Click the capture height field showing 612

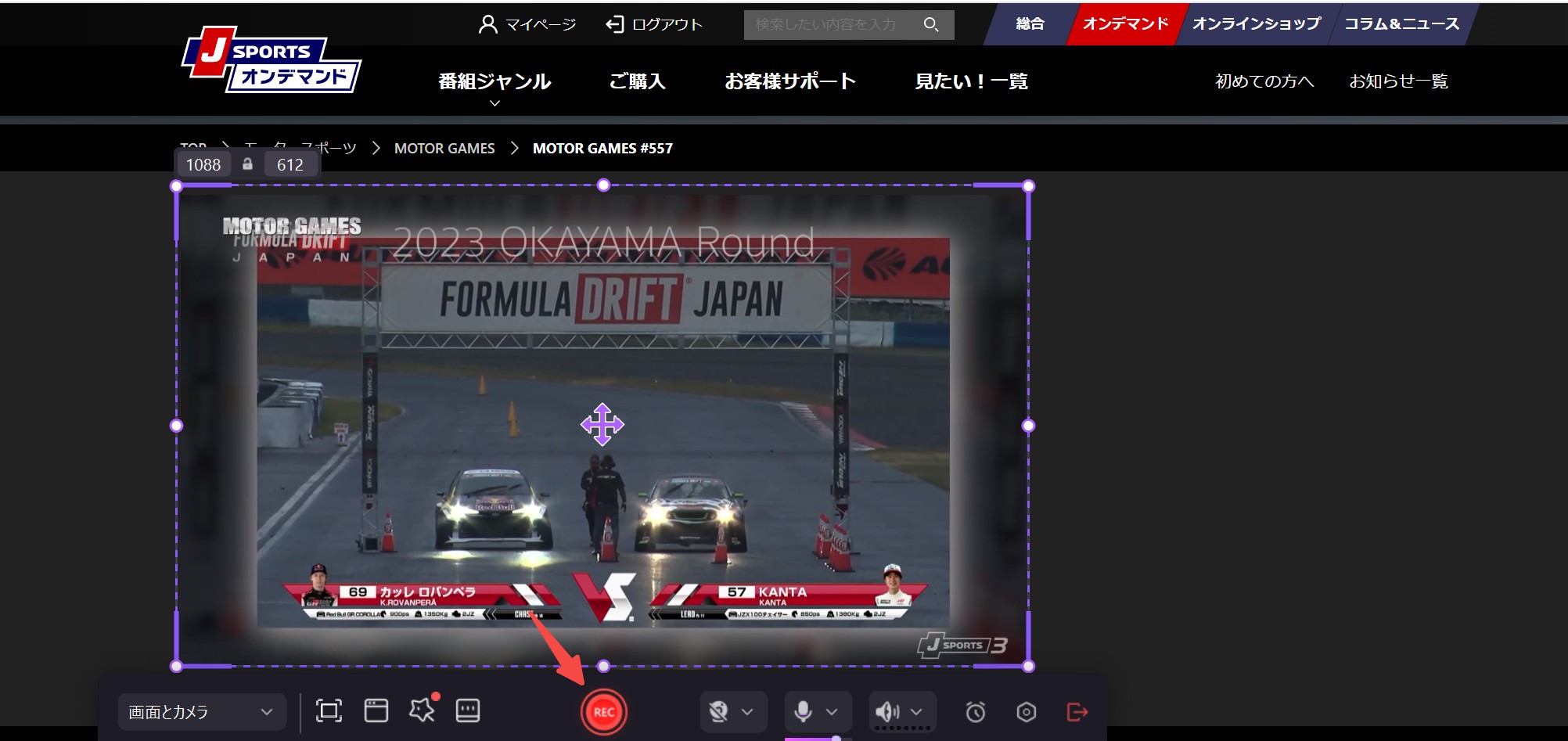[x=290, y=164]
